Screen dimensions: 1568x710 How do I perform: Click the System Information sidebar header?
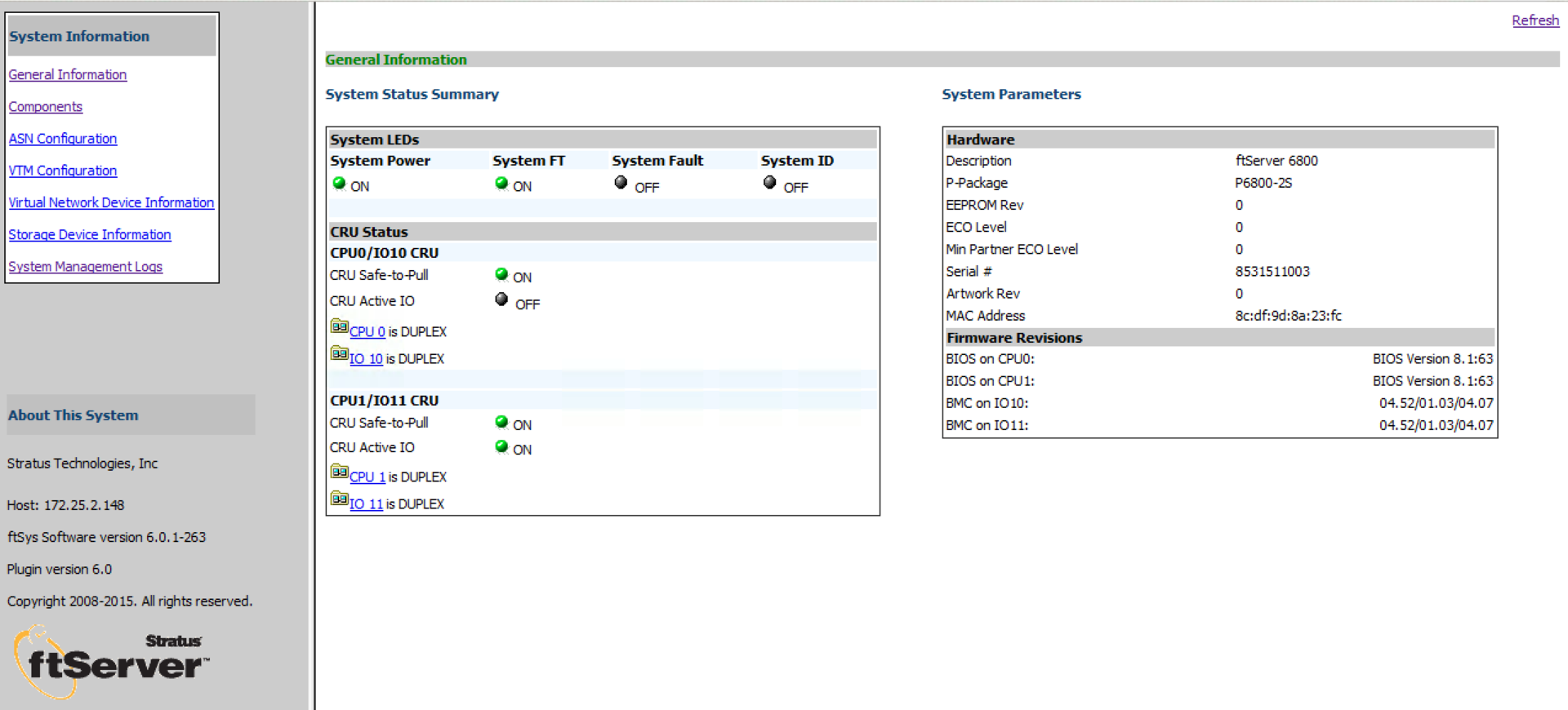(x=112, y=36)
